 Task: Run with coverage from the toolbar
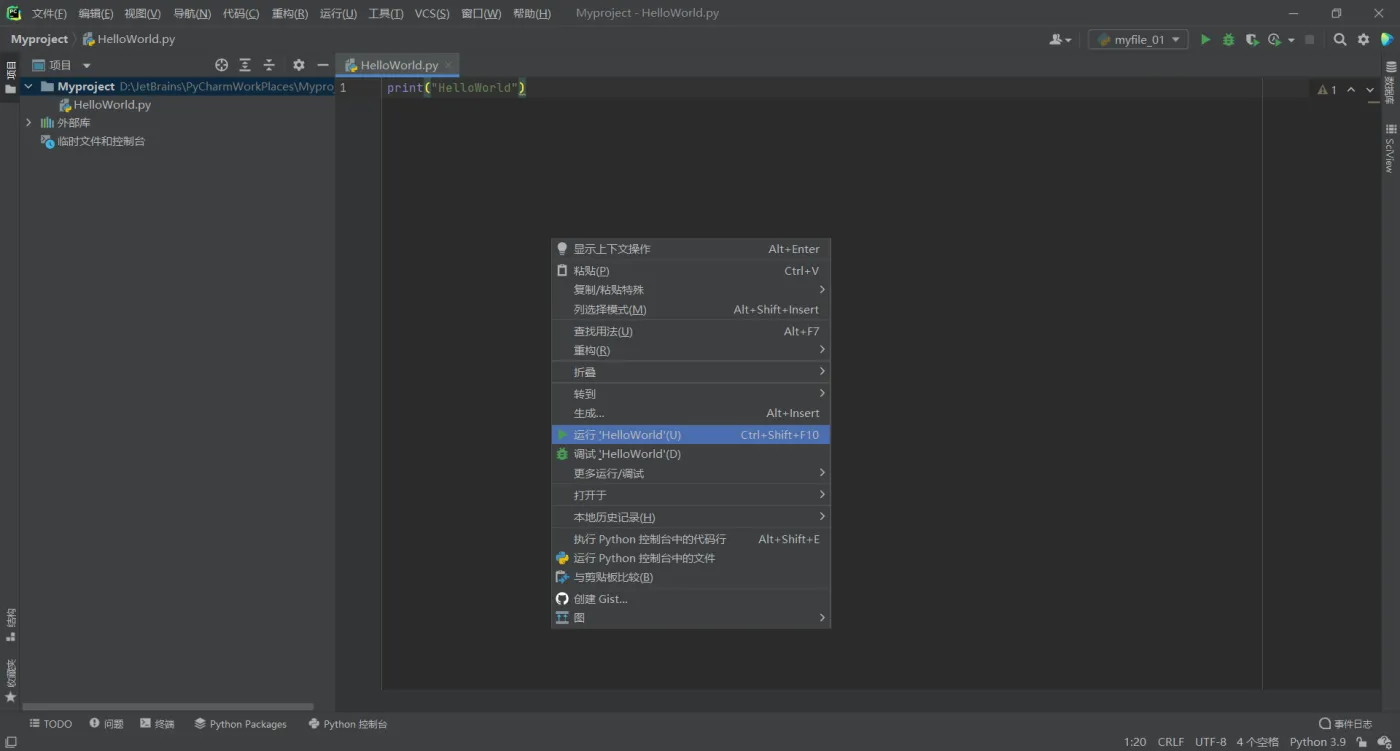click(x=1252, y=40)
